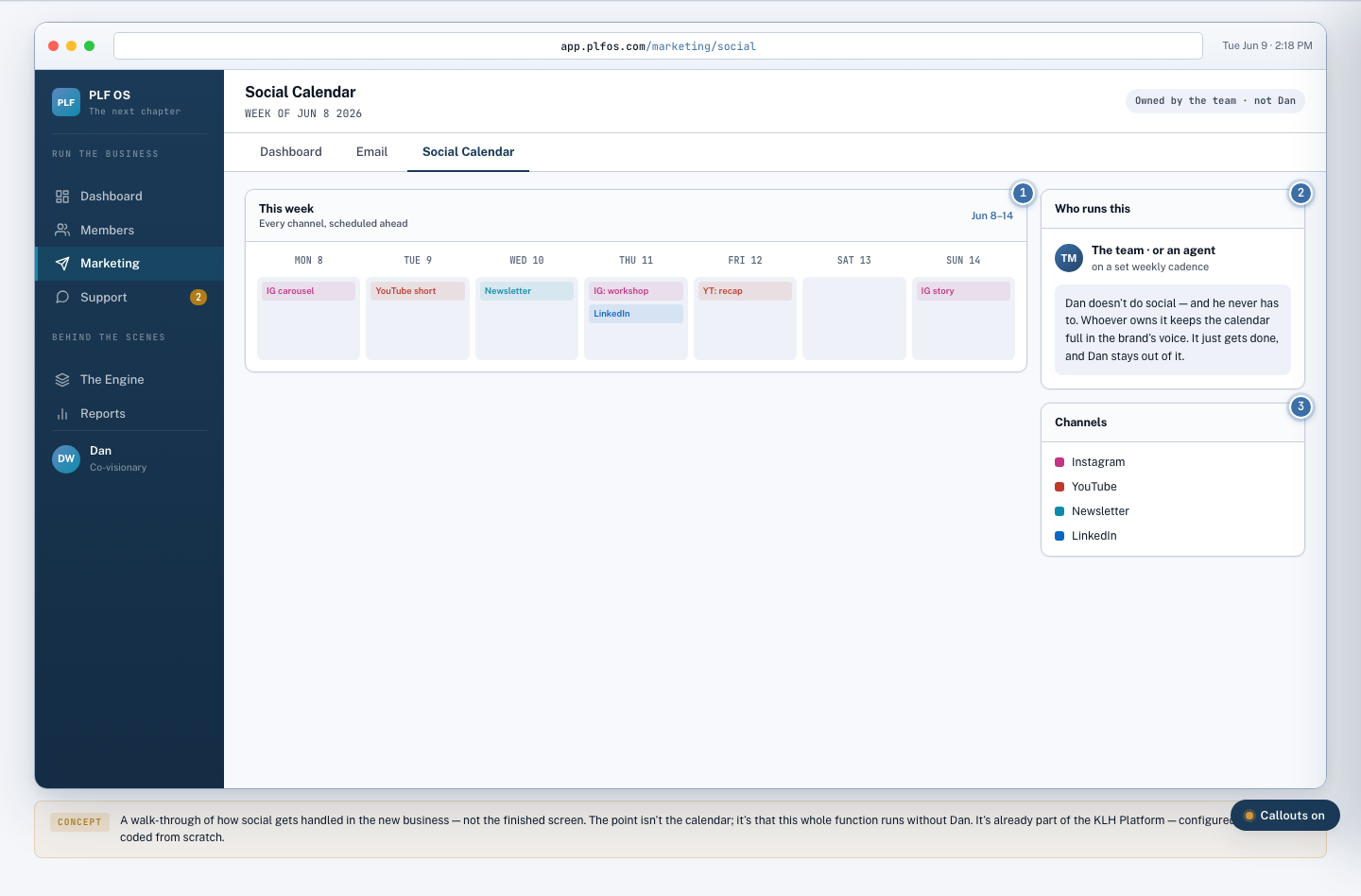Open Dashboard label in the sidebar
The height and width of the screenshot is (896, 1361).
[x=112, y=197]
